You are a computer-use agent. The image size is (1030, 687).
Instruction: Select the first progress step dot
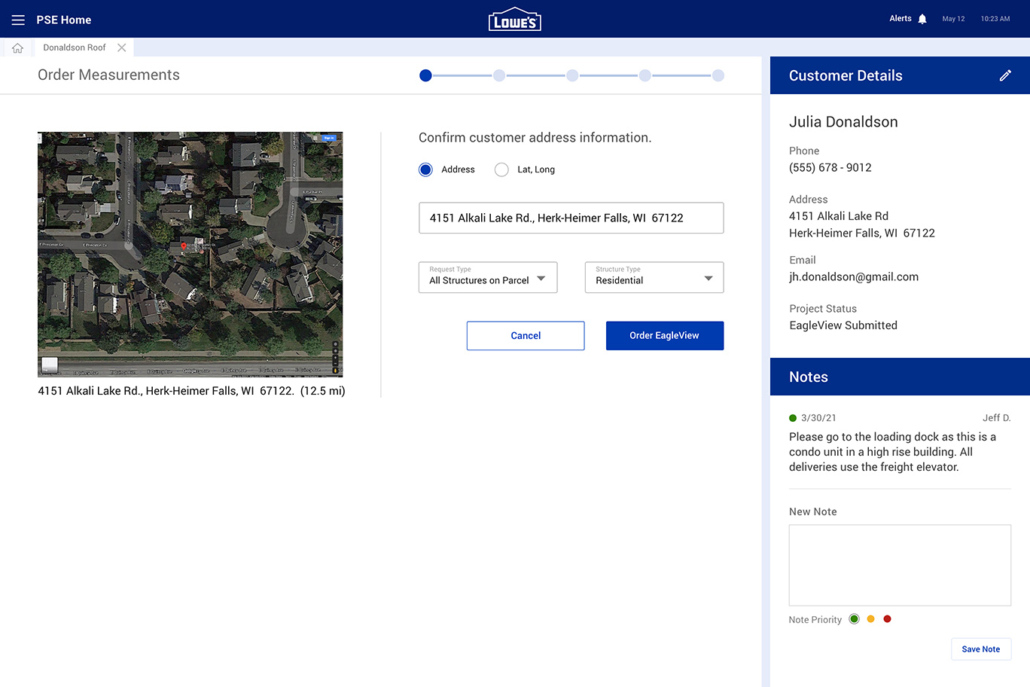click(x=426, y=76)
